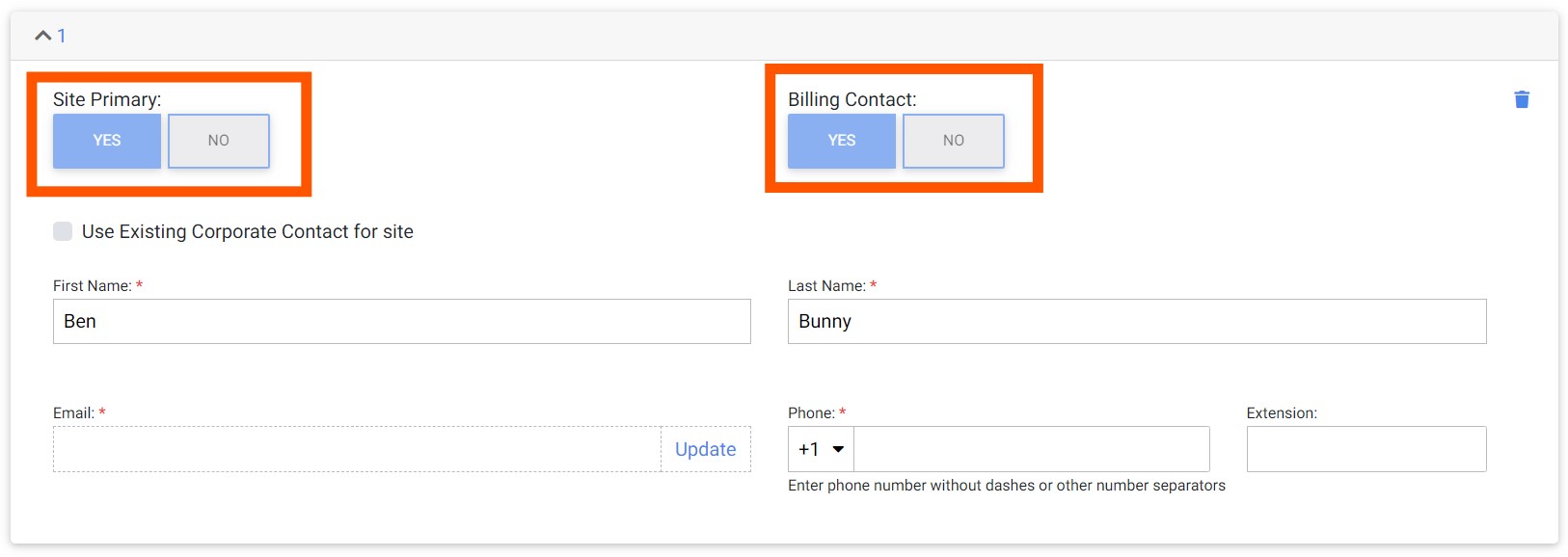Screen dimensions: 1568x557
Task: Choose YES for Billing Contact
Action: (x=841, y=141)
